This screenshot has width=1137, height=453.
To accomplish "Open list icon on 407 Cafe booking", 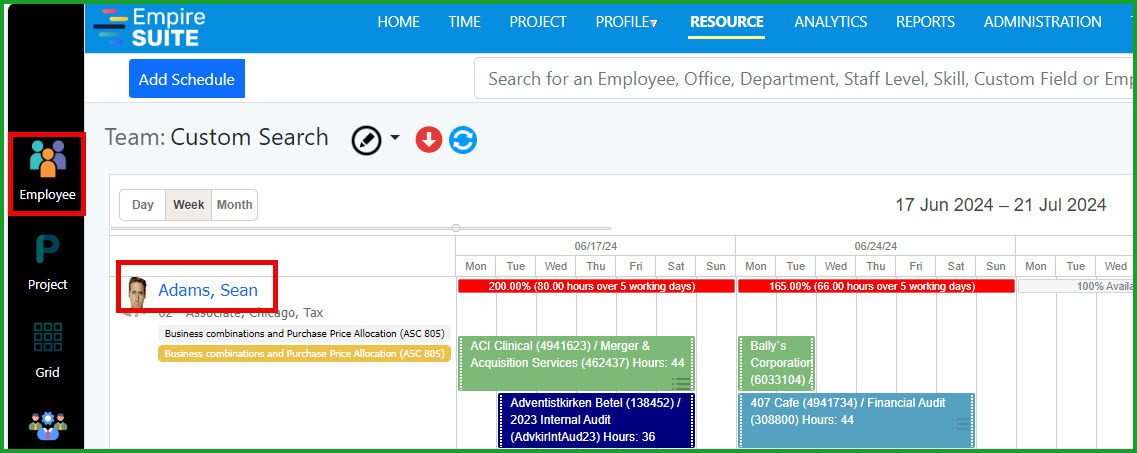I will 961,423.
